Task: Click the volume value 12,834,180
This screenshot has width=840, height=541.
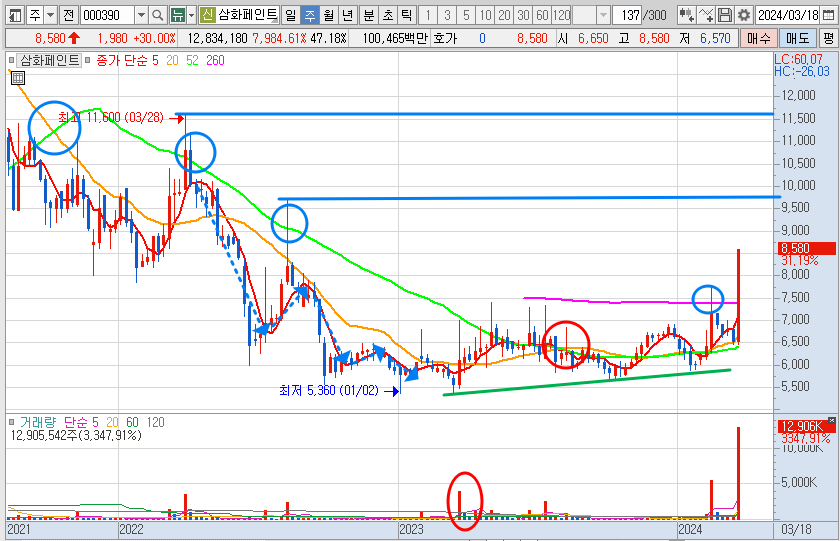Action: pos(218,38)
